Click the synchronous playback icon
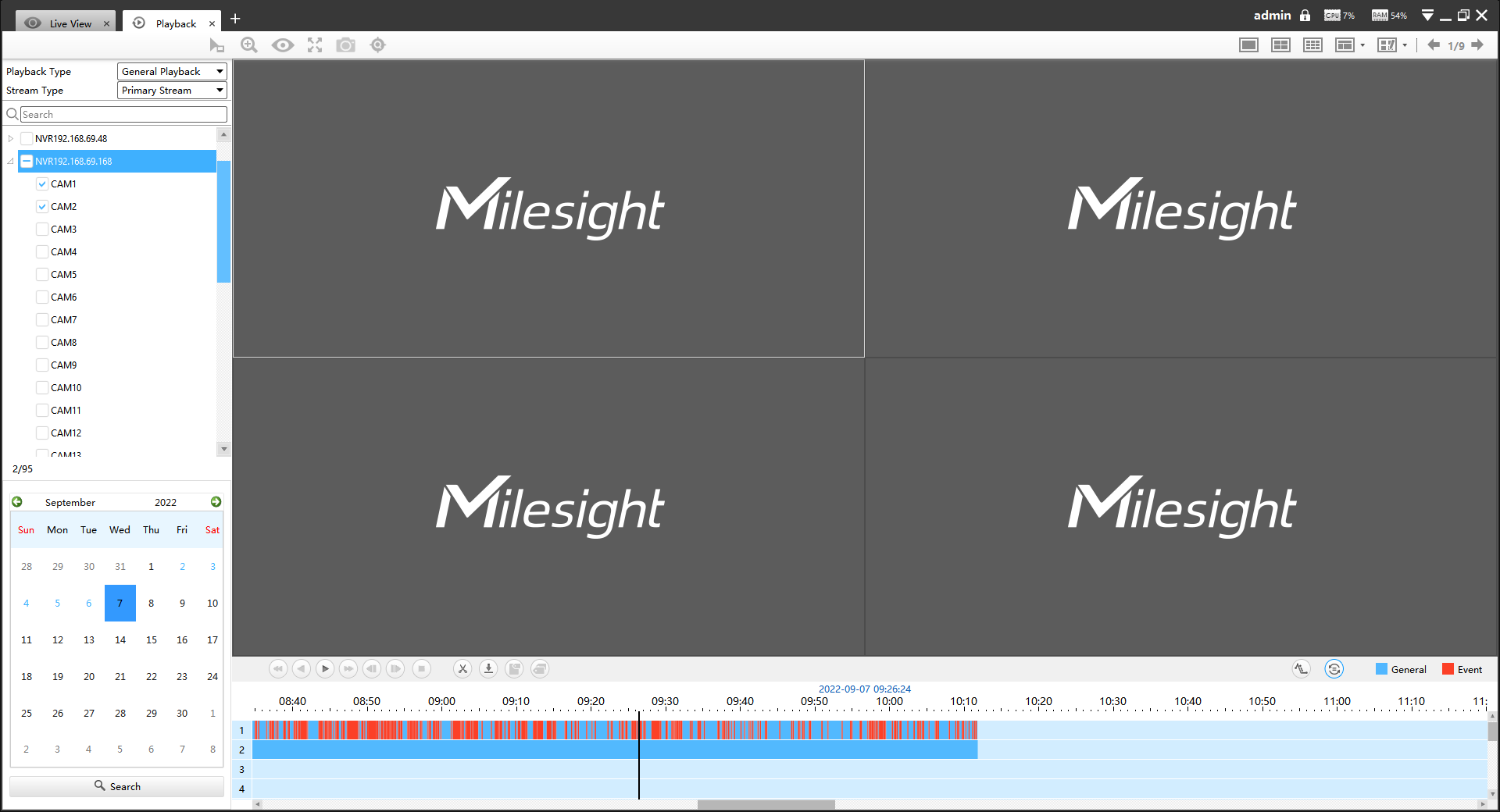 click(x=1334, y=669)
